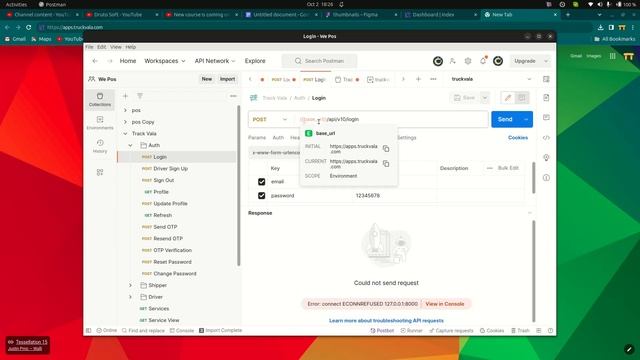Open the user avatar menu

(x=498, y=61)
